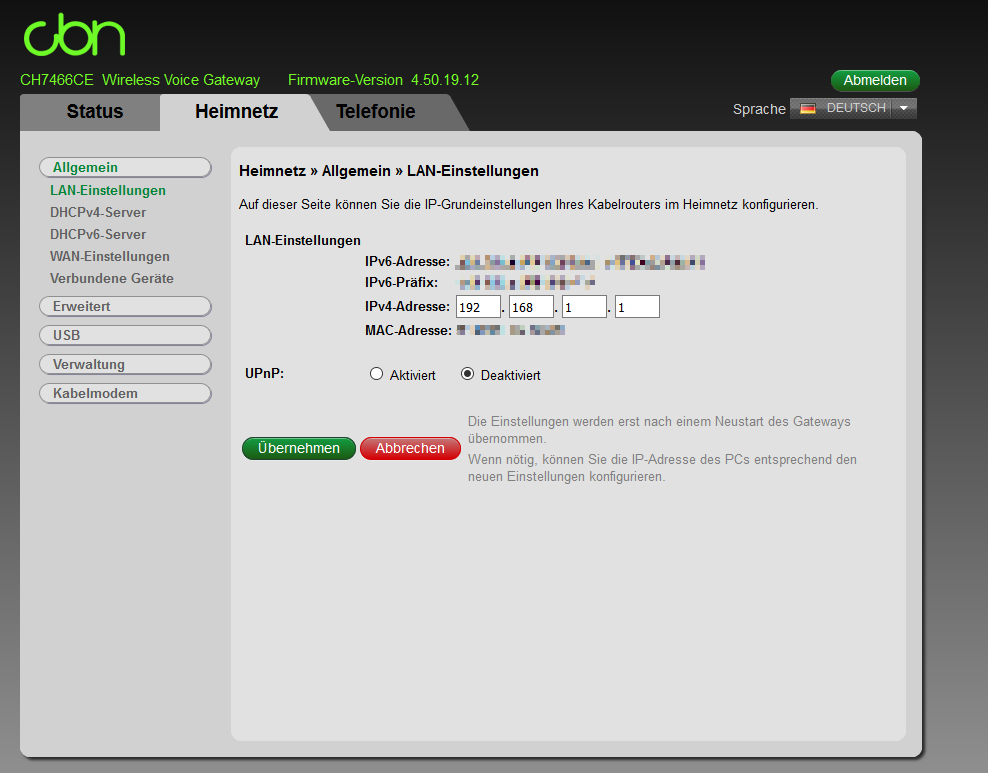Open WAN-Einstellungen from the sidebar
Screen dimensions: 988x773
(x=110, y=256)
